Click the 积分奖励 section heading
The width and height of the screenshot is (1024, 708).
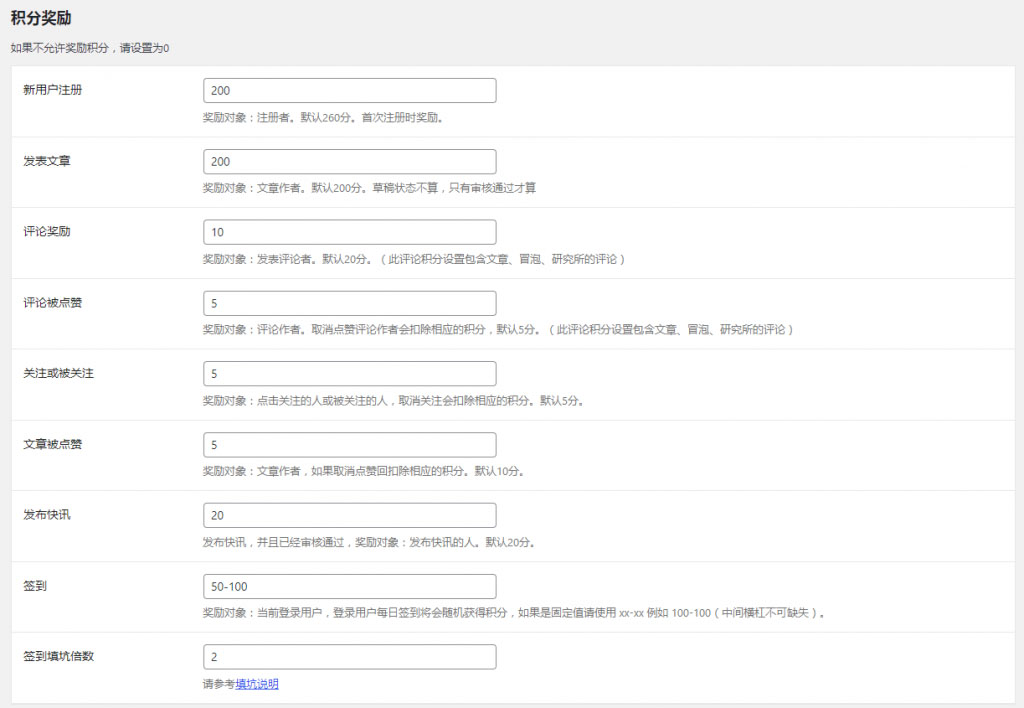click(40, 18)
